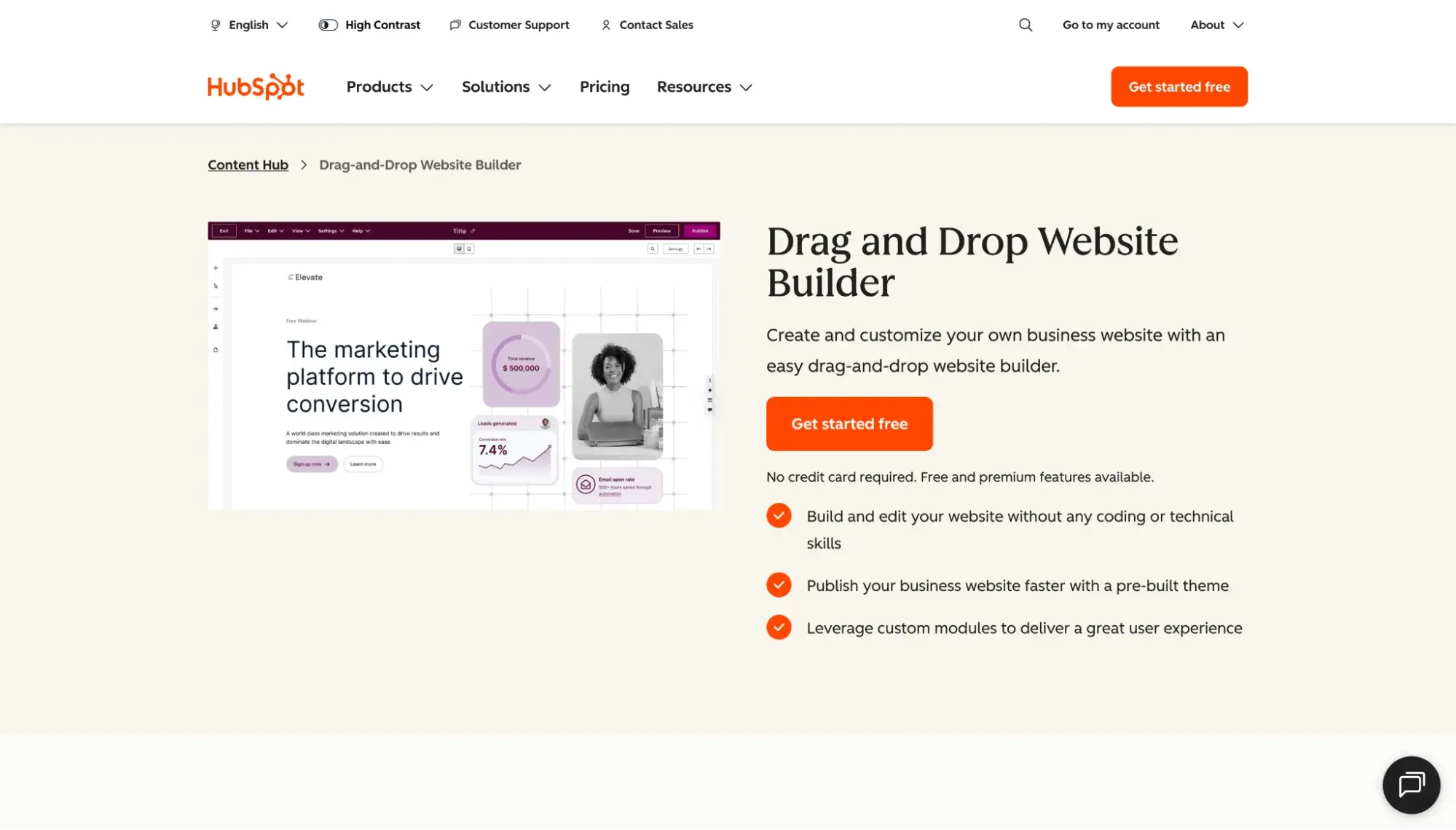The width and height of the screenshot is (1456, 830).
Task: Open the site tree icon in the editor sidebar
Action: pos(216,286)
